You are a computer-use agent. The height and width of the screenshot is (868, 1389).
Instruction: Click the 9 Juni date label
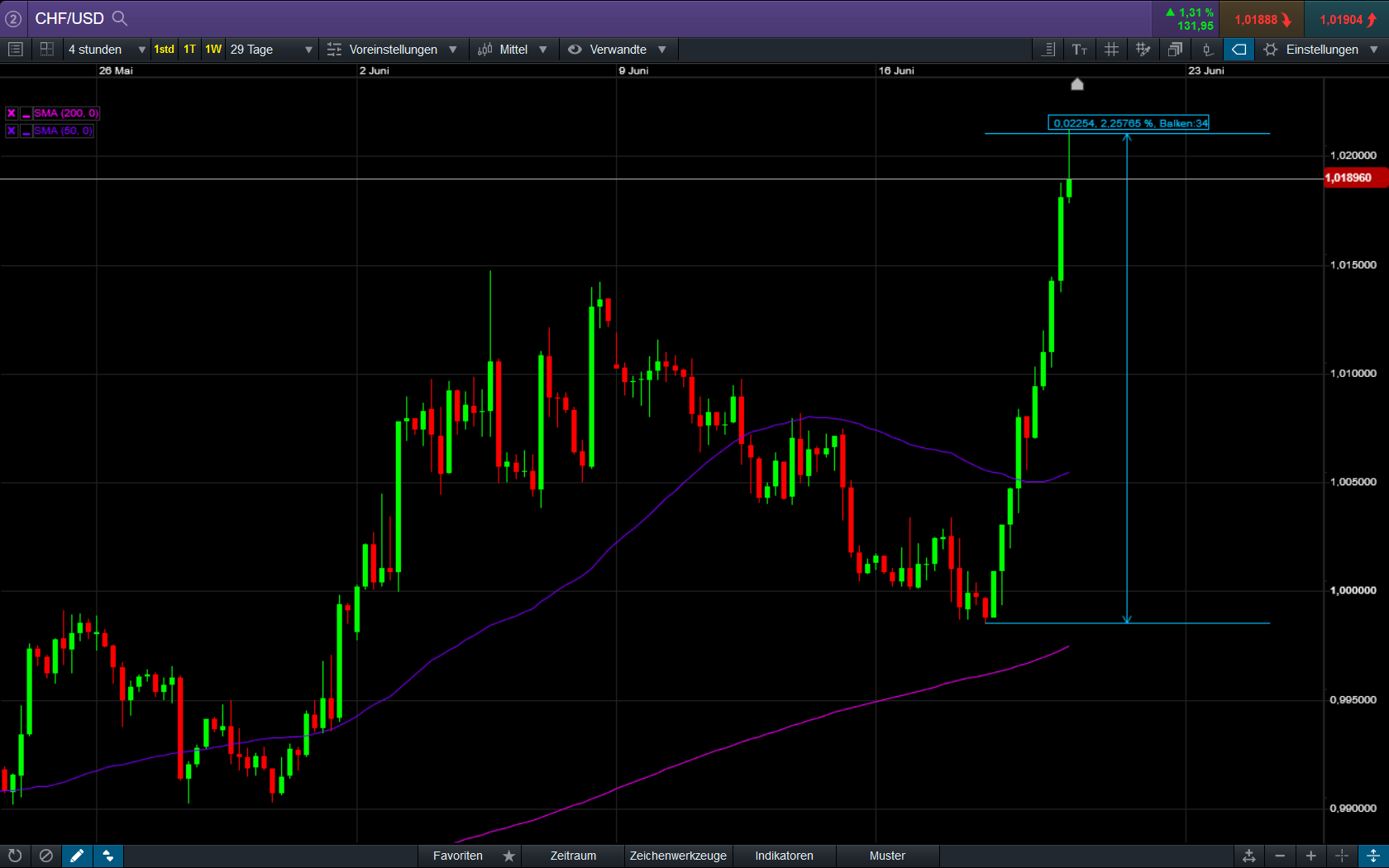coord(633,70)
